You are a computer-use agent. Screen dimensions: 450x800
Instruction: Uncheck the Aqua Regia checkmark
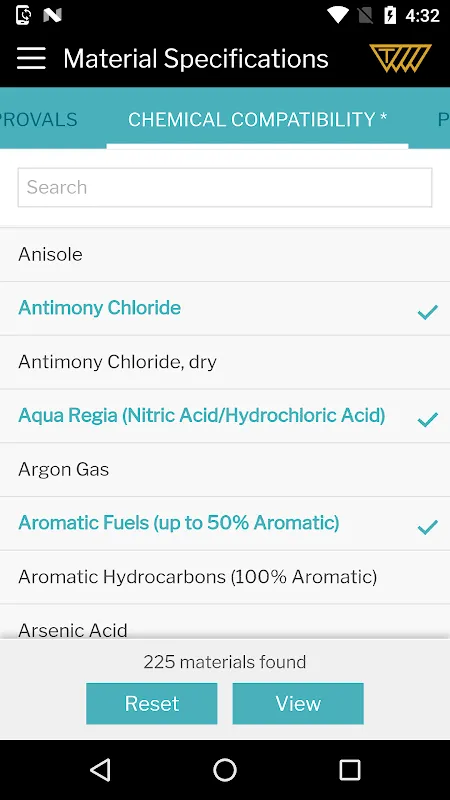pyautogui.click(x=428, y=419)
